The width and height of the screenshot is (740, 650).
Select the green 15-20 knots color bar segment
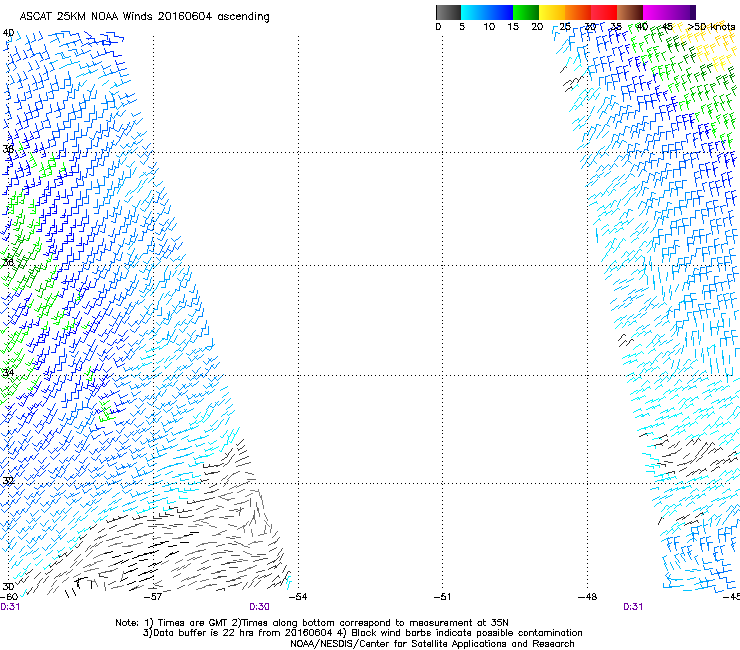[x=526, y=12]
